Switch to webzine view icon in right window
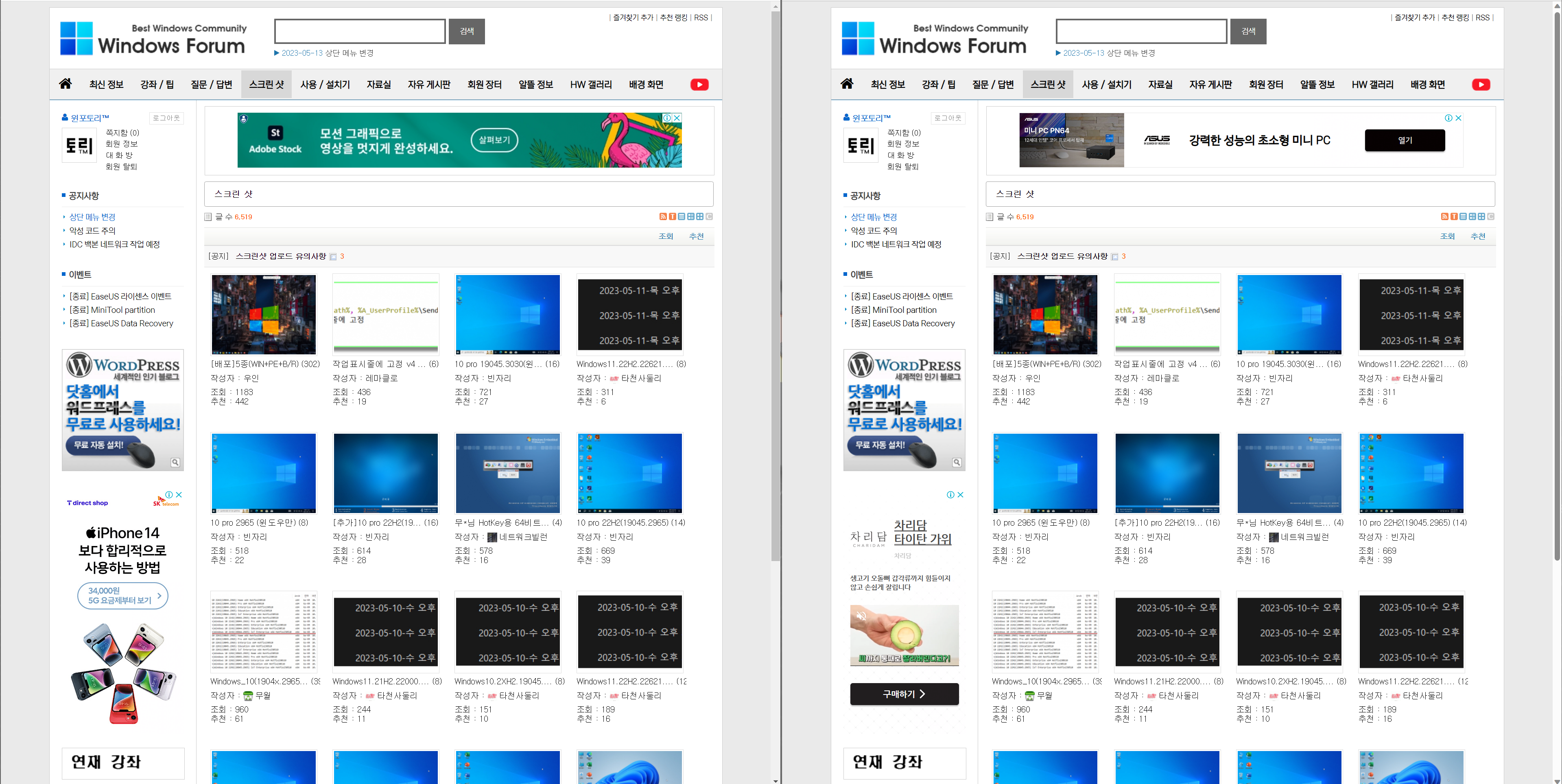The width and height of the screenshot is (1562, 784). point(1472,216)
